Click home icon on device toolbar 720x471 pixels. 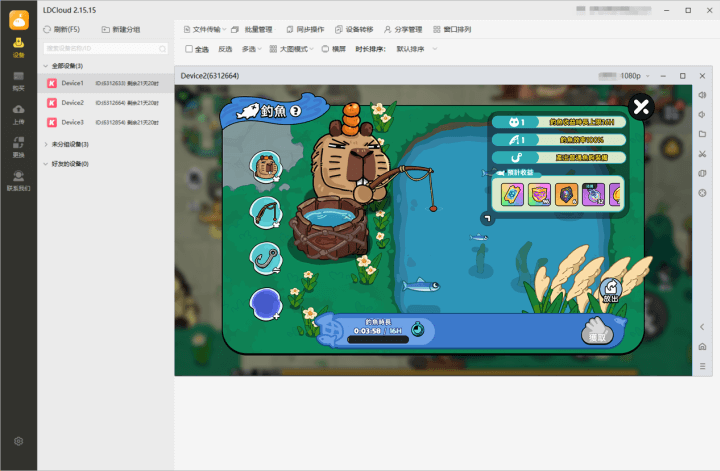pos(702,347)
